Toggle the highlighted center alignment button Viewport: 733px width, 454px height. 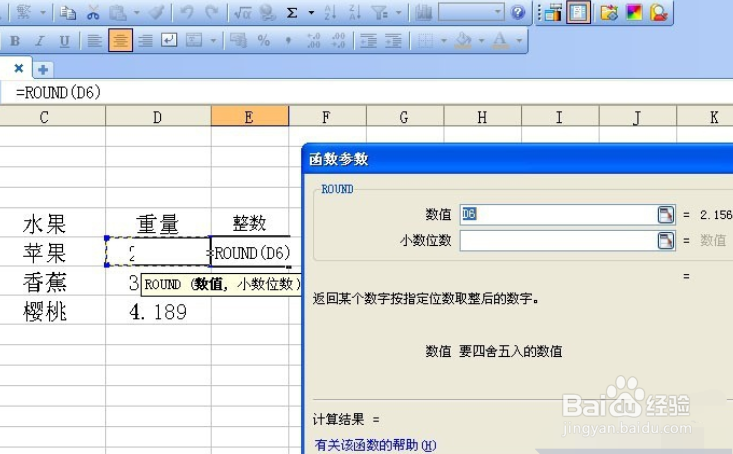coord(120,40)
